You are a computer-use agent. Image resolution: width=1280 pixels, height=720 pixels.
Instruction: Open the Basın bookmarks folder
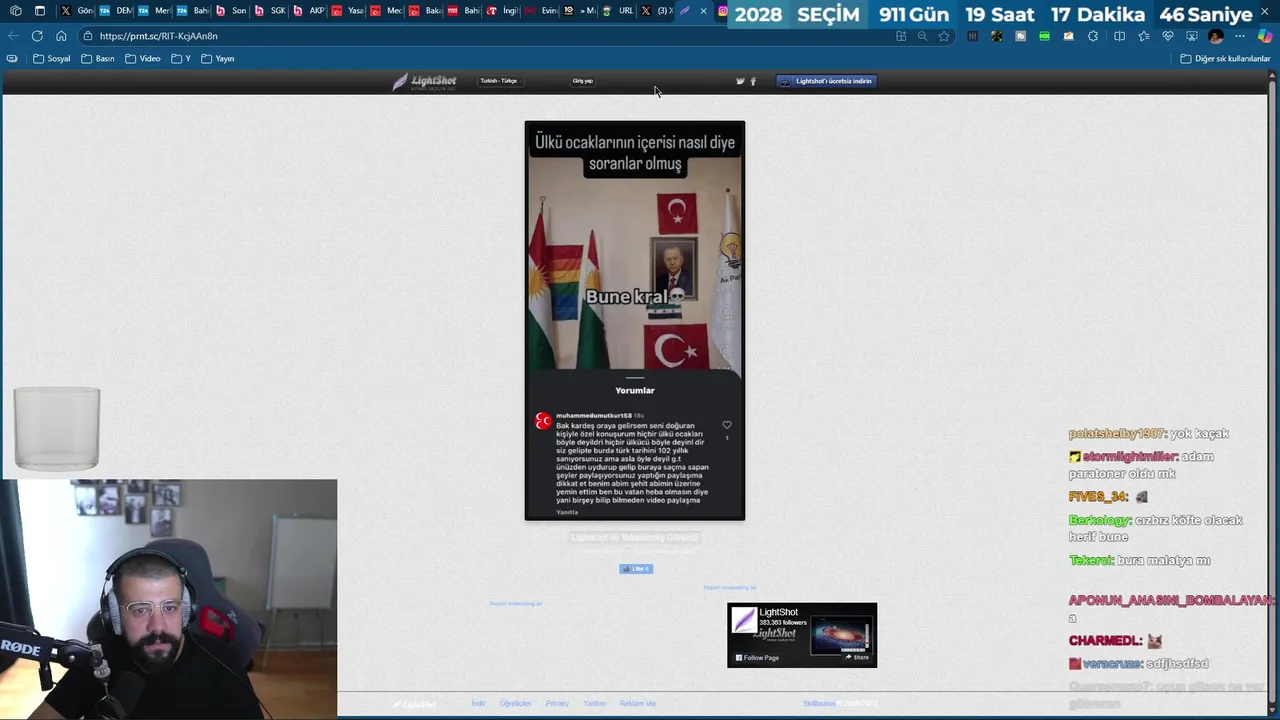(98, 59)
